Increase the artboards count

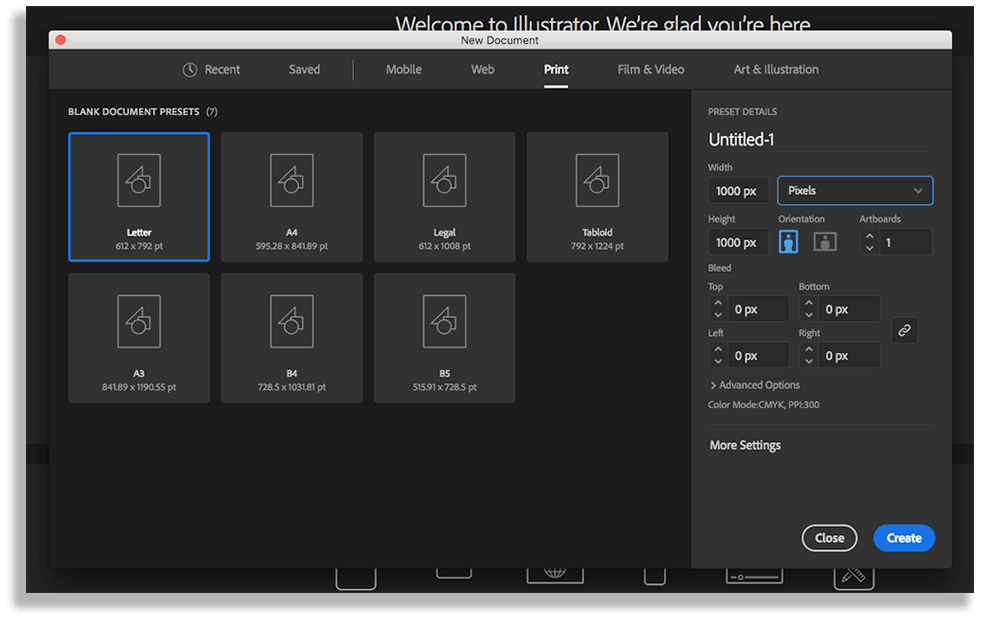870,236
